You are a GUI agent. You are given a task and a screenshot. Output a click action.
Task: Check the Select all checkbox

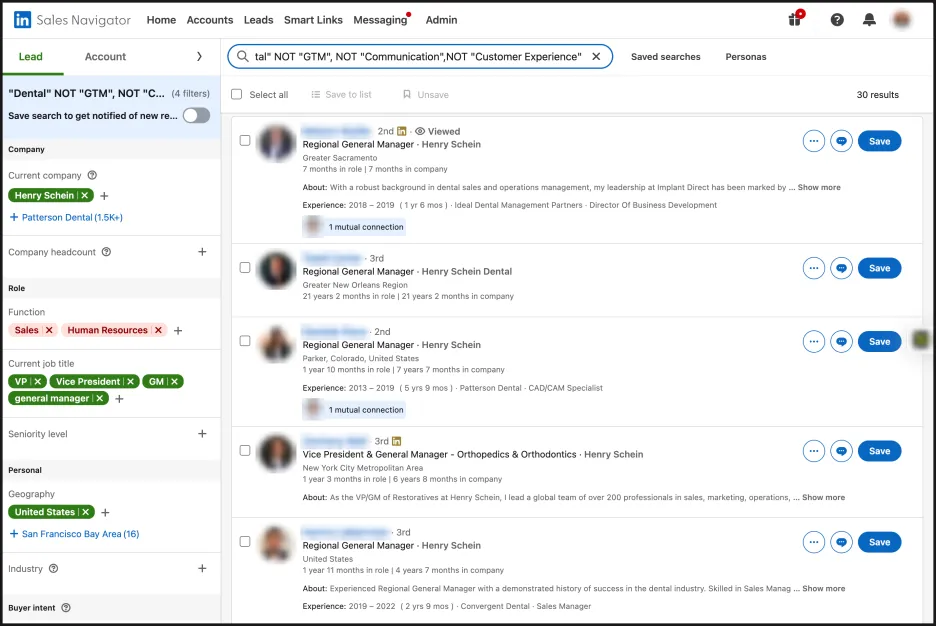(236, 94)
